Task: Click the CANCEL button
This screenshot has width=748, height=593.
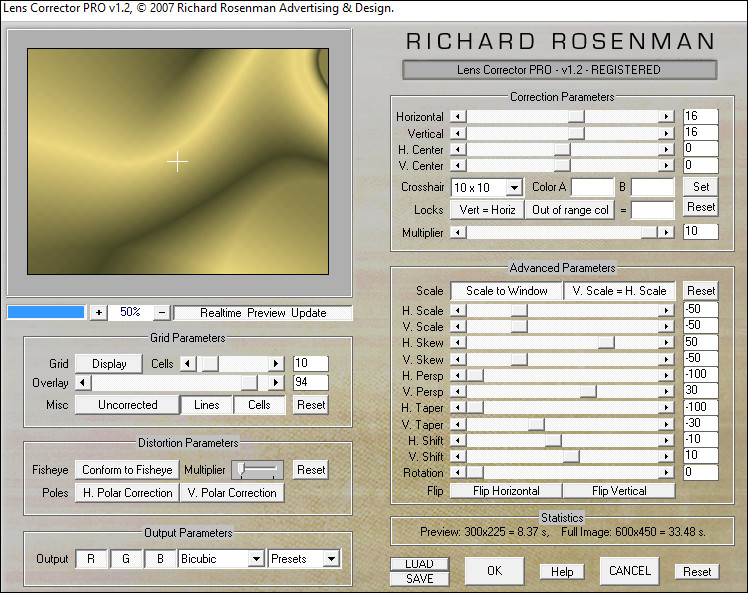Action: pos(630,571)
